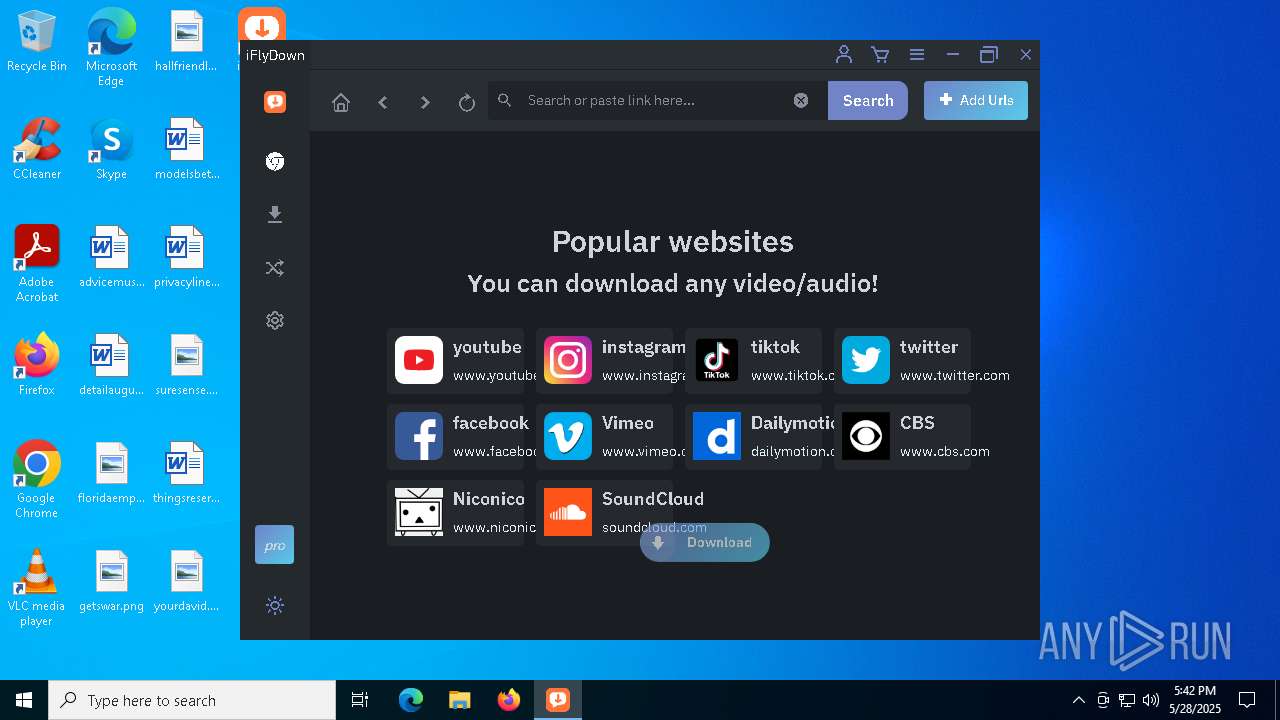Open network status icon in tray
The image size is (1280, 720).
pos(1127,700)
